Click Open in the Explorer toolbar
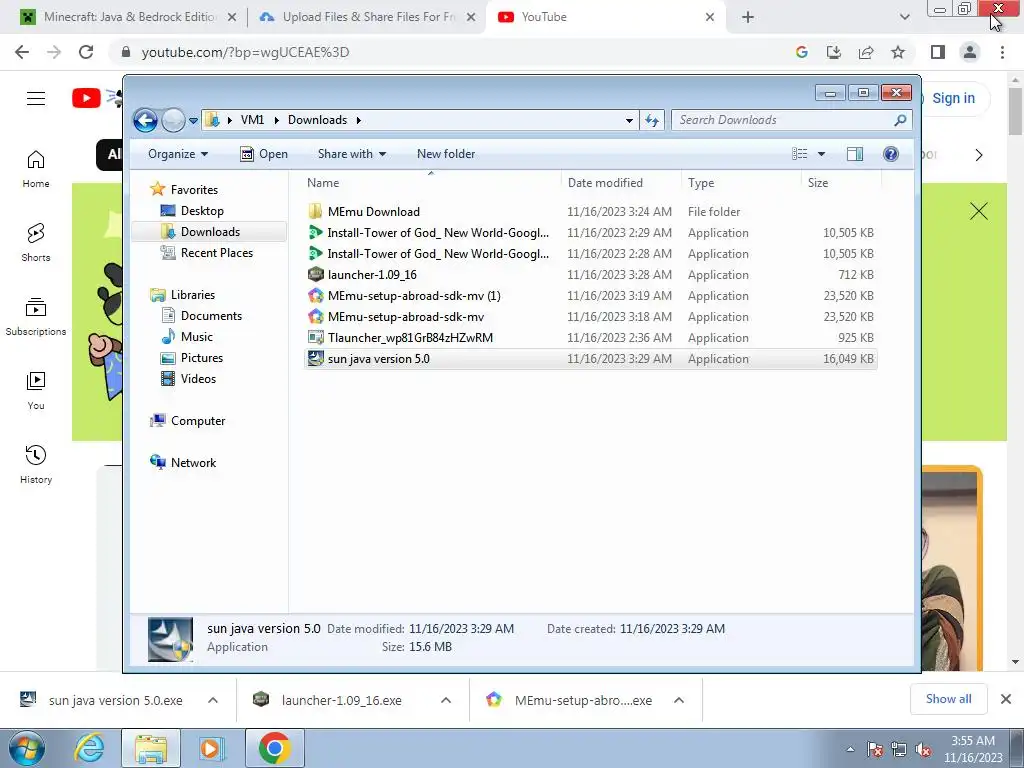The width and height of the screenshot is (1024, 768). point(264,154)
